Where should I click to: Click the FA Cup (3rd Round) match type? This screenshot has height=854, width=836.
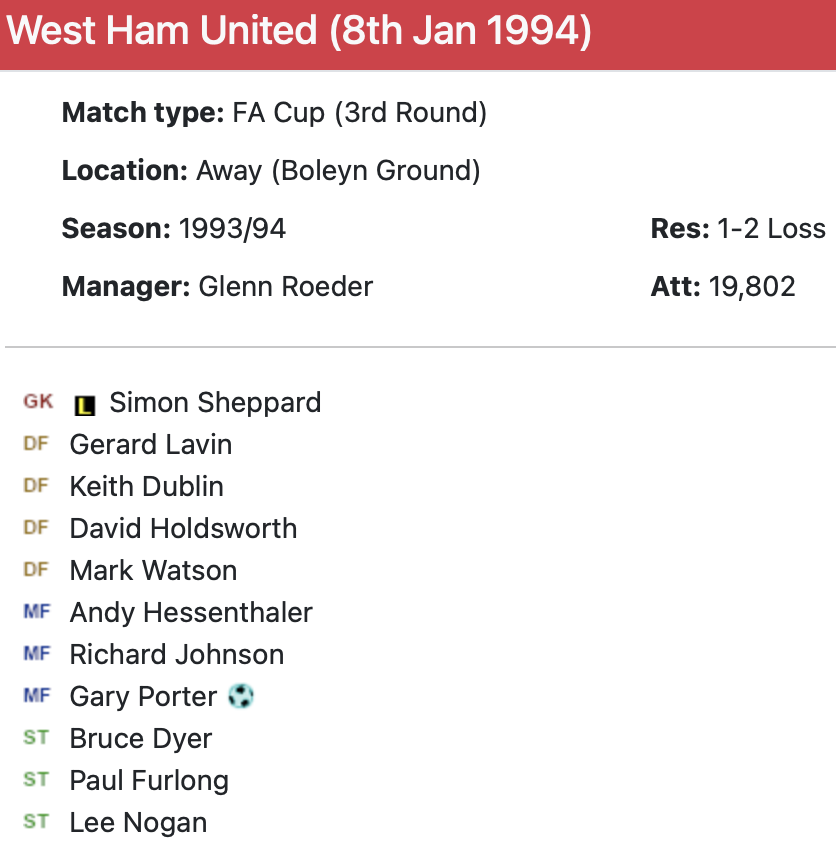pos(359,113)
